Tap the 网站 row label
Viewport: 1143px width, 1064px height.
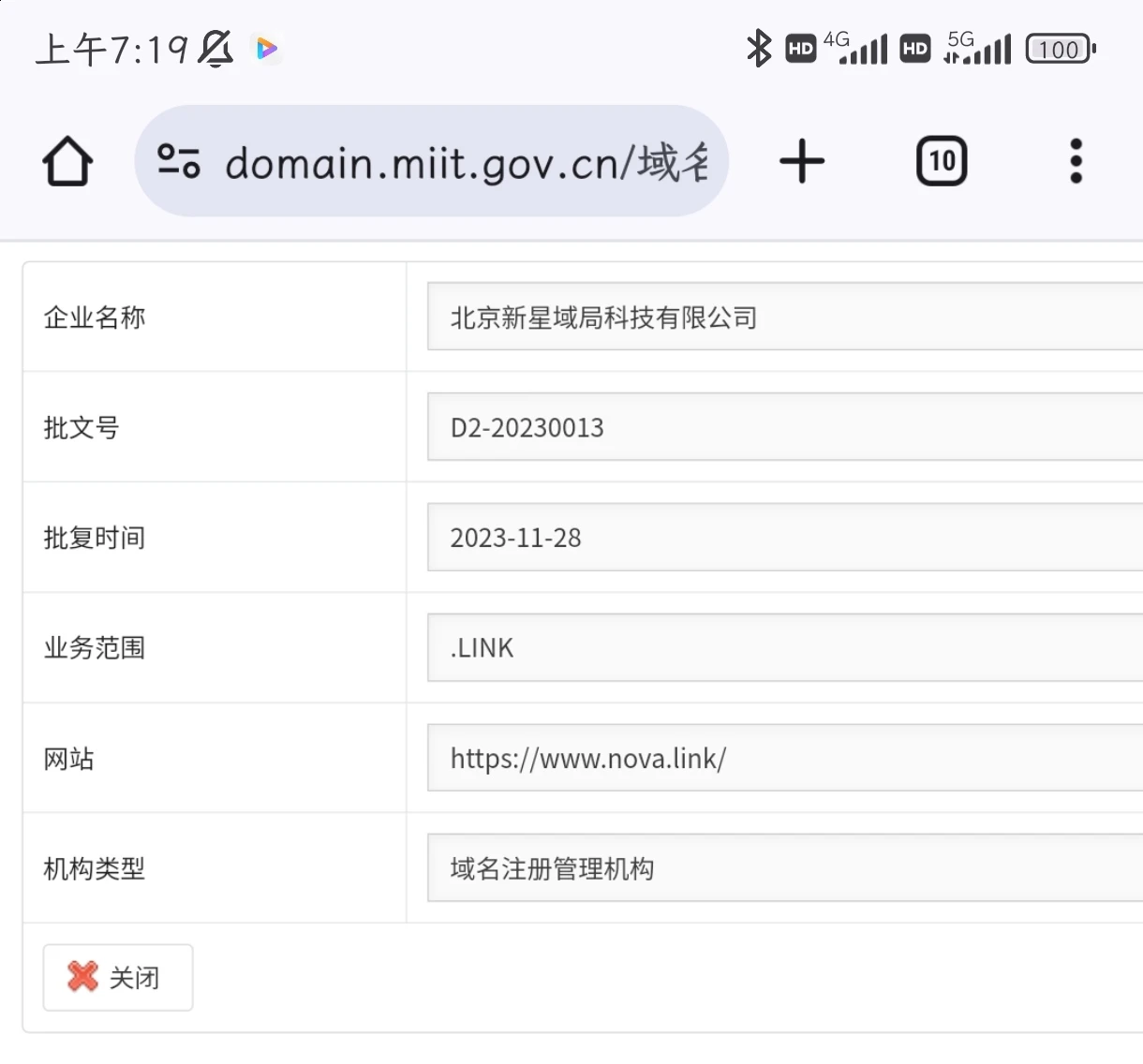69,759
